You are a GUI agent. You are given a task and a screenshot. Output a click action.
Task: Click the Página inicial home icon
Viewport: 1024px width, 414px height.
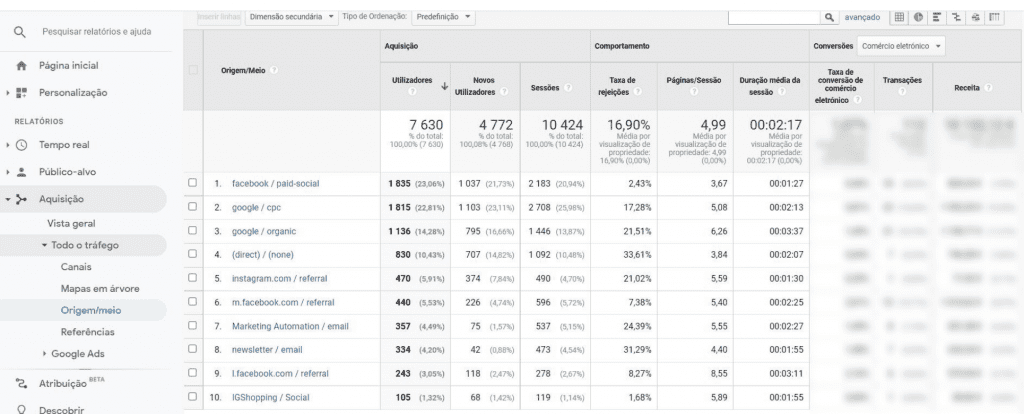coord(22,66)
